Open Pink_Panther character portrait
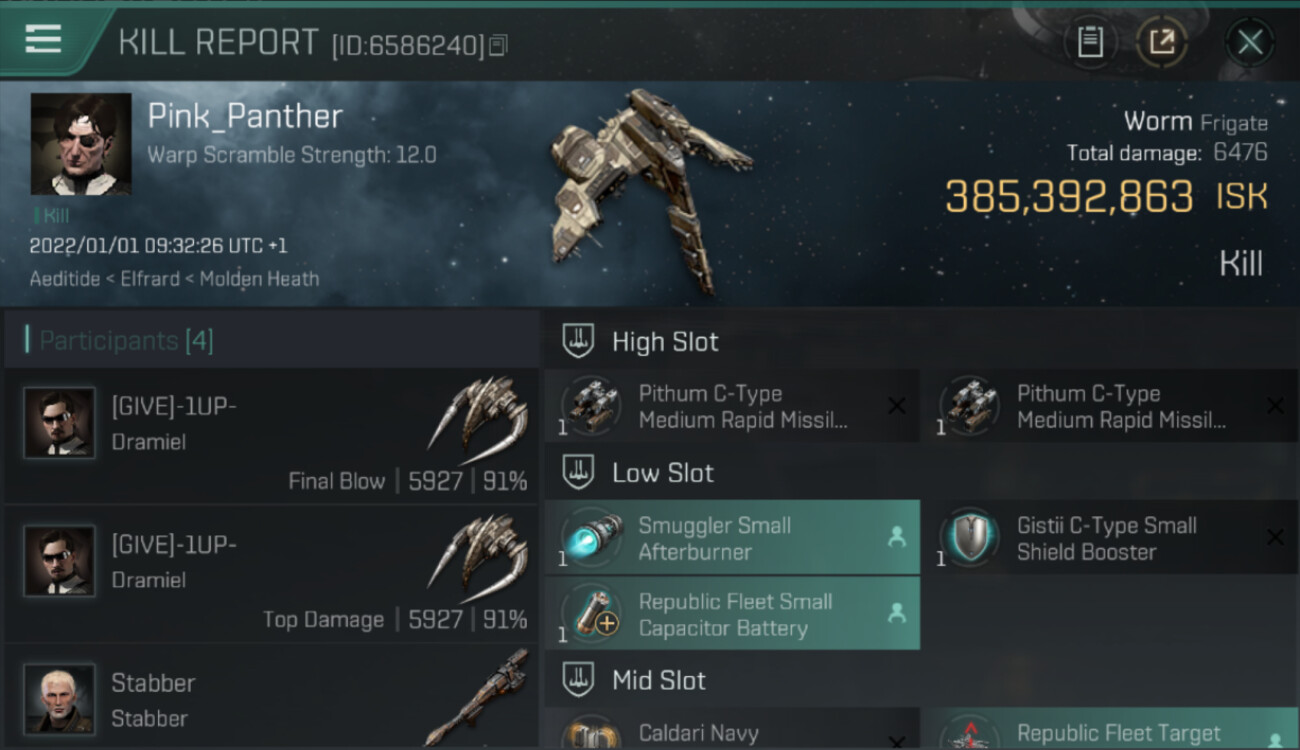The height and width of the screenshot is (750, 1300). pos(81,144)
